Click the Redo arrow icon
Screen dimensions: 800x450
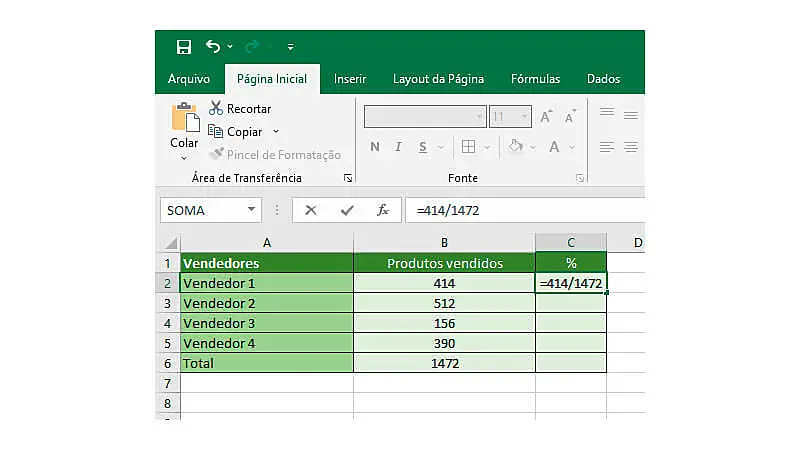pos(252,47)
